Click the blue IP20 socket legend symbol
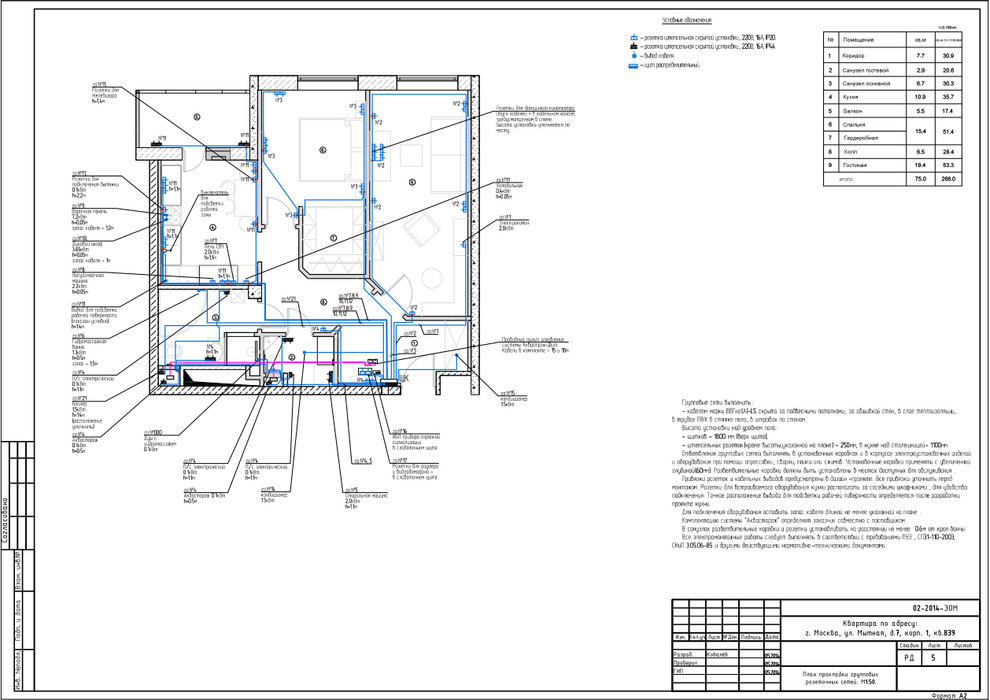The height and width of the screenshot is (700, 990). click(634, 37)
